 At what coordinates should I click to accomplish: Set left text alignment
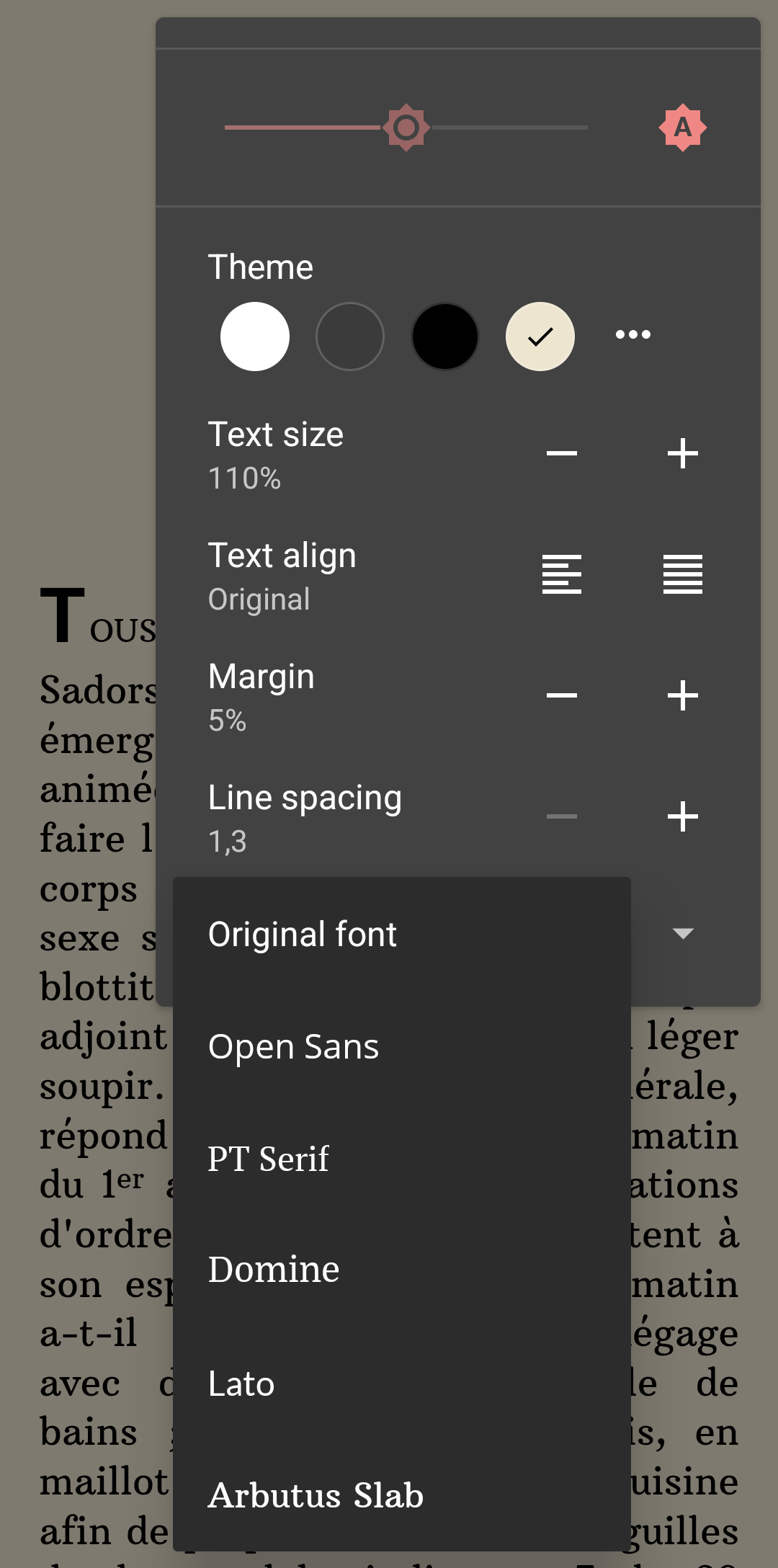tap(562, 574)
